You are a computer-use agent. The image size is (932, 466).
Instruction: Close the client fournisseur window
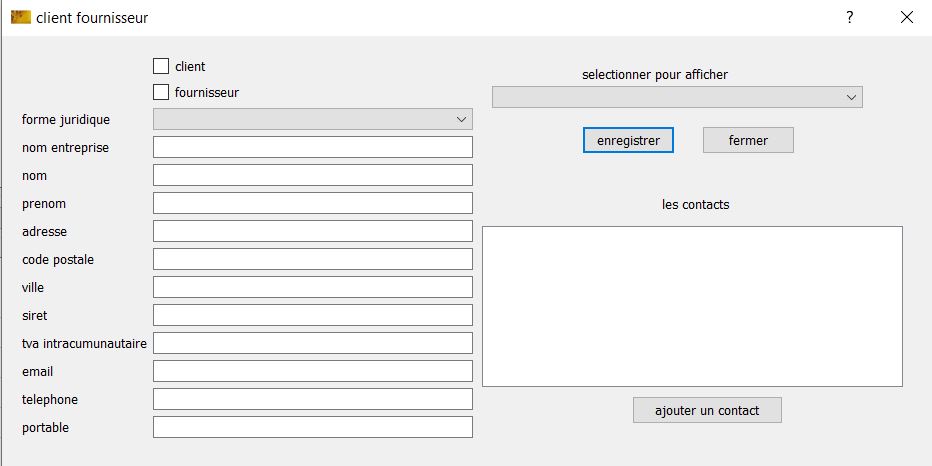pyautogui.click(x=907, y=17)
